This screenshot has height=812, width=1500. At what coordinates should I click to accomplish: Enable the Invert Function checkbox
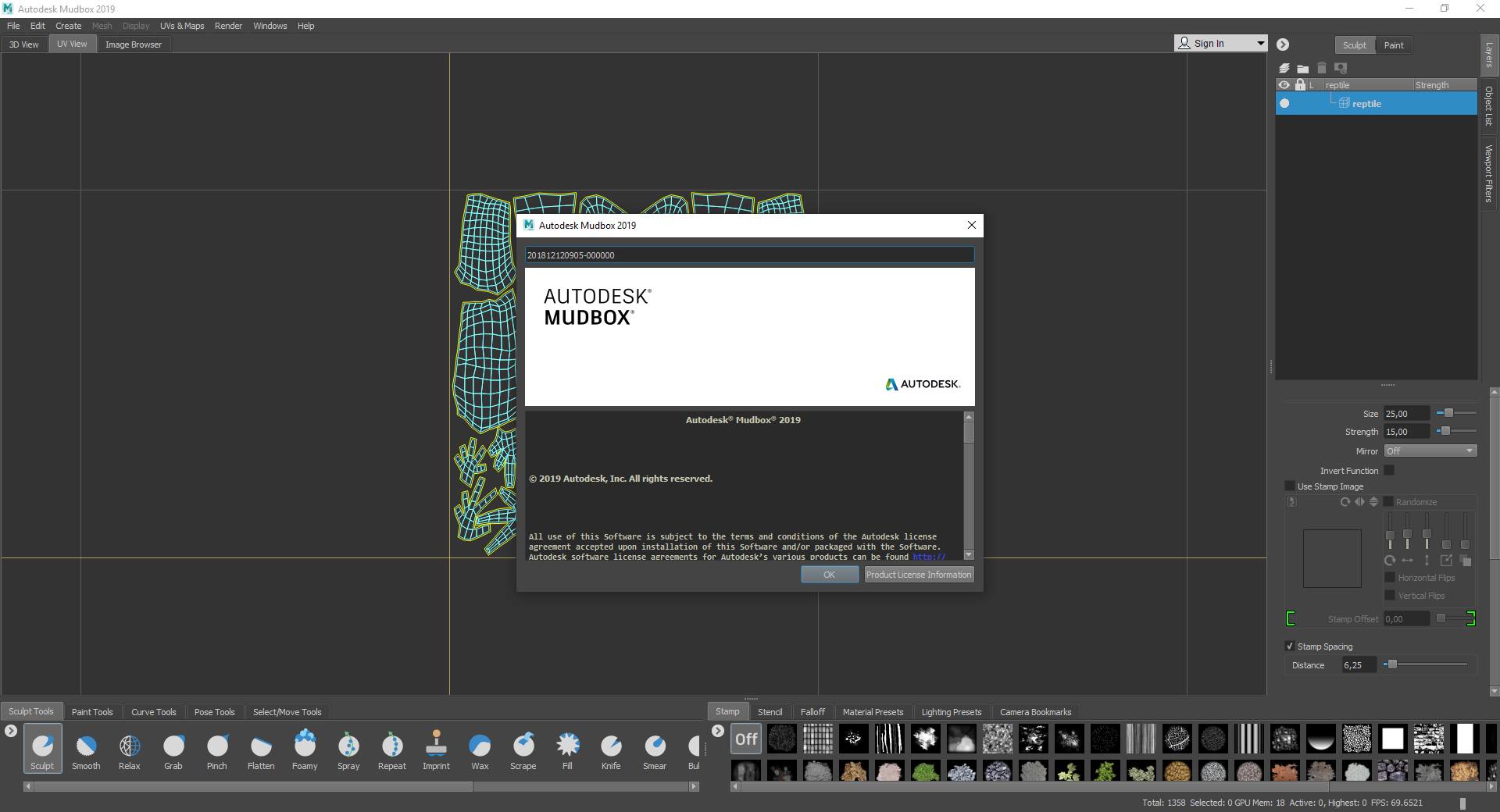1389,470
